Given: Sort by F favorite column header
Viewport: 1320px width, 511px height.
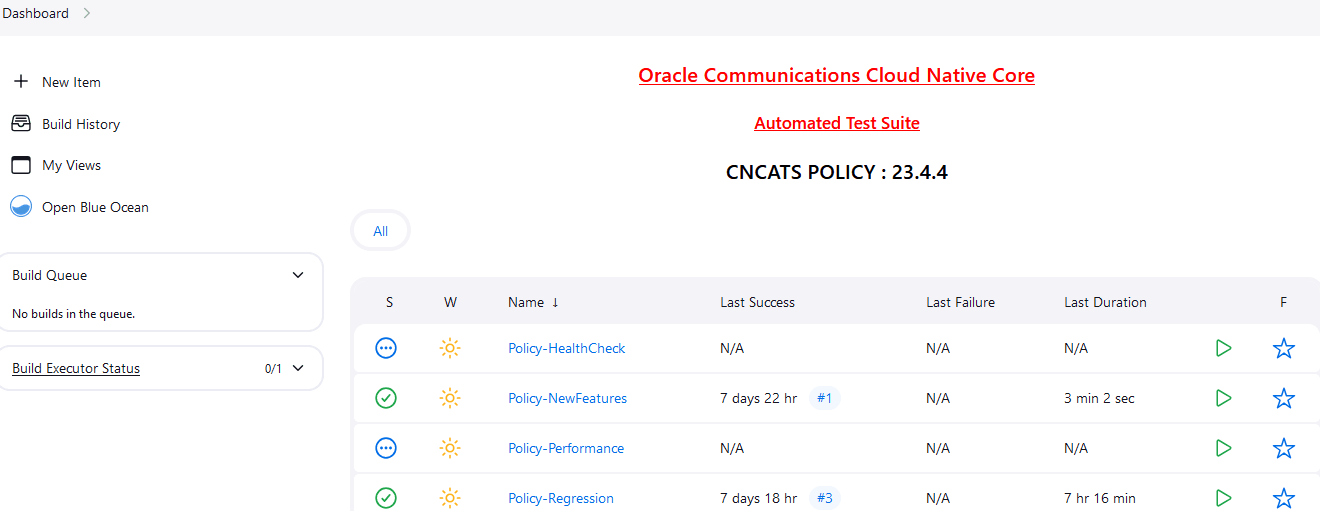Looking at the screenshot, I should point(1283,302).
